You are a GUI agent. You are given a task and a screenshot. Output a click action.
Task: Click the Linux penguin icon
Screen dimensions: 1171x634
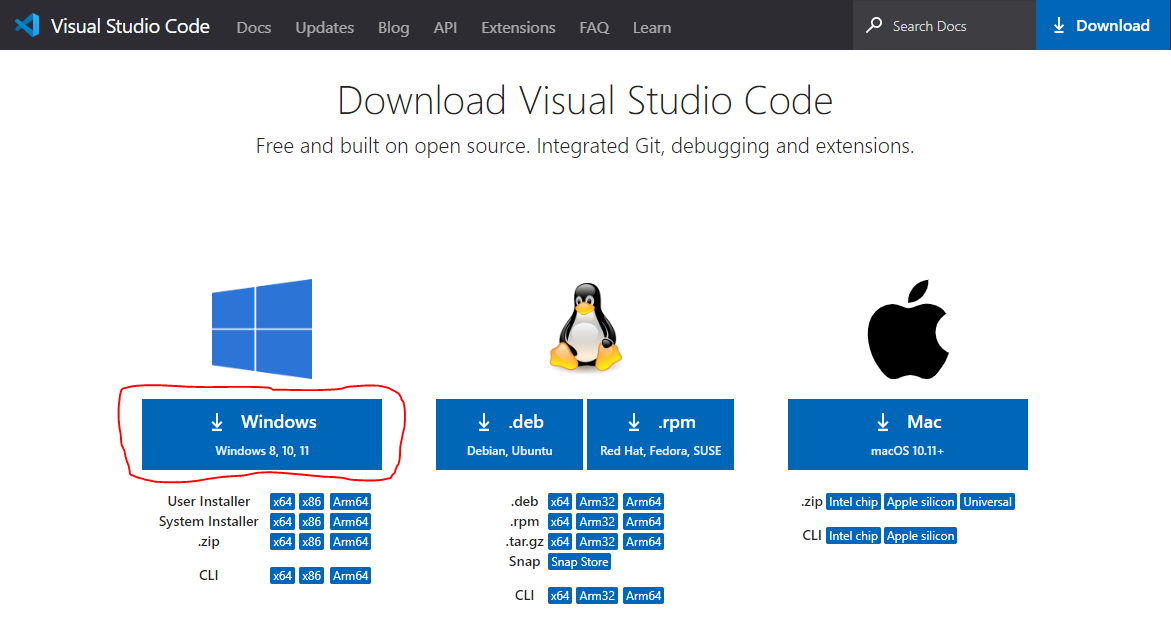click(x=584, y=325)
